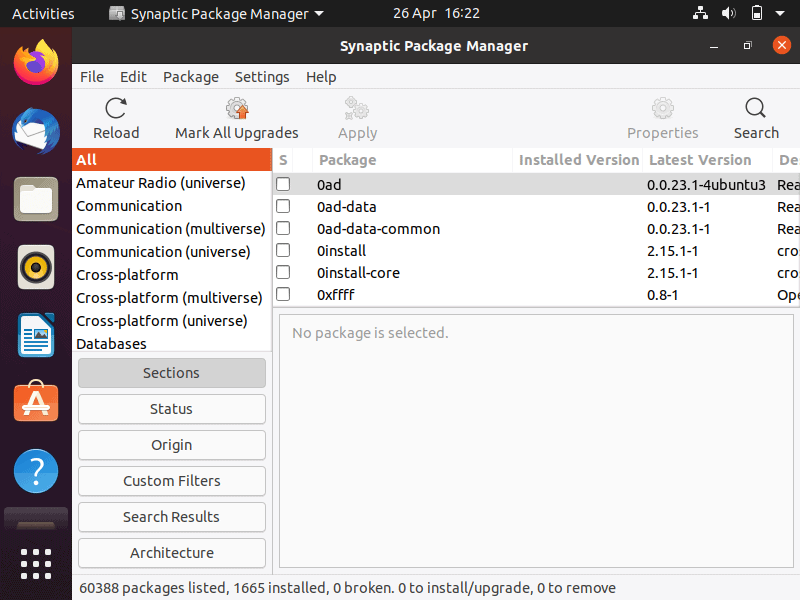Click the Architecture button
Screen dimensions: 800x600
coord(171,553)
